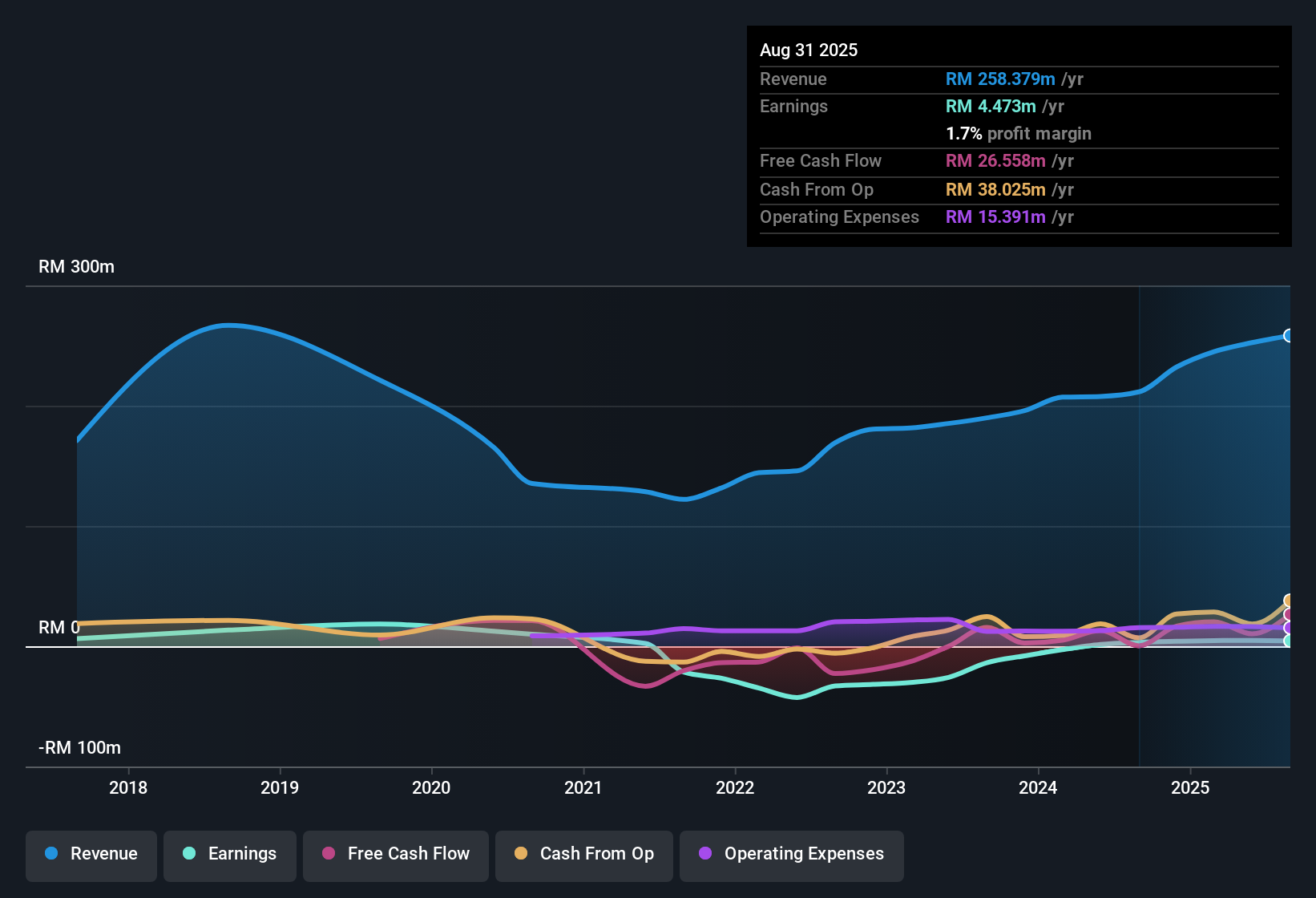1316x898 pixels.
Task: Select the blue Revenue endpoint marker on the chart
Action: tap(1288, 335)
